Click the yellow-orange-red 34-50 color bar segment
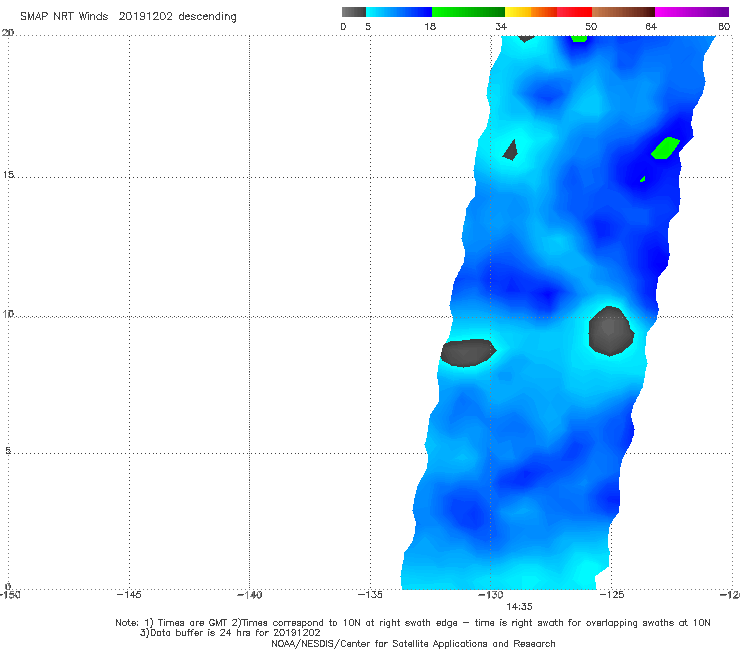This screenshot has width=740, height=650. click(x=548, y=12)
